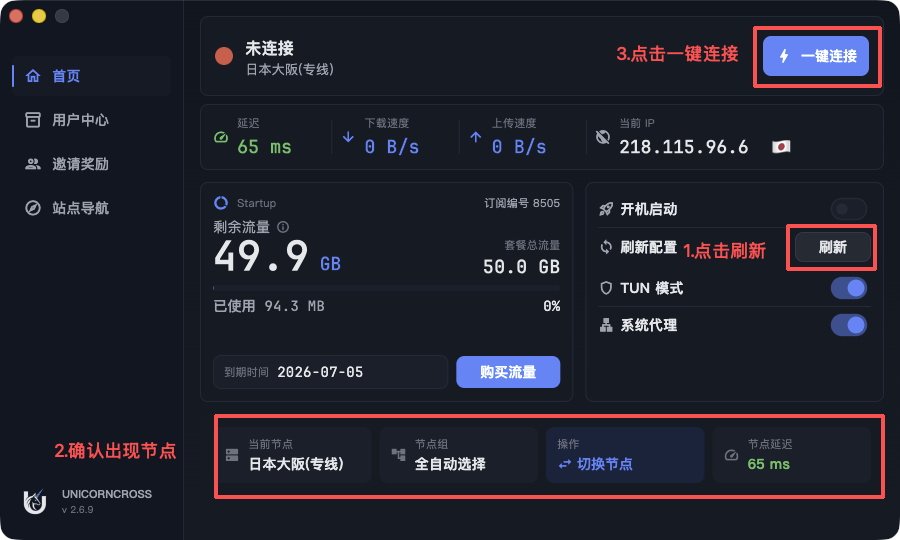Viewport: 900px width, 540px height.
Task: Click the shield icon beside TUN 模式
Action: [x=606, y=288]
